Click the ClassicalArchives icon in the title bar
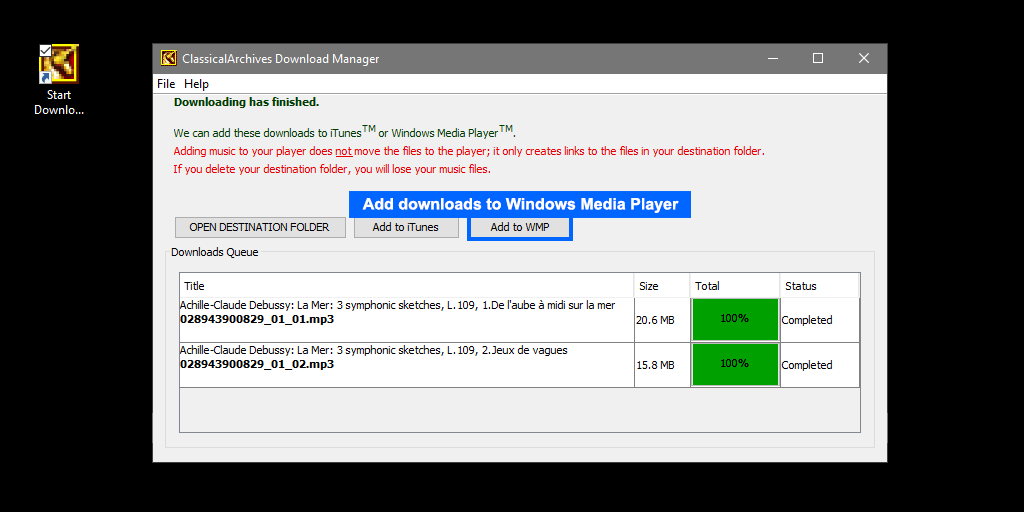 (169, 59)
